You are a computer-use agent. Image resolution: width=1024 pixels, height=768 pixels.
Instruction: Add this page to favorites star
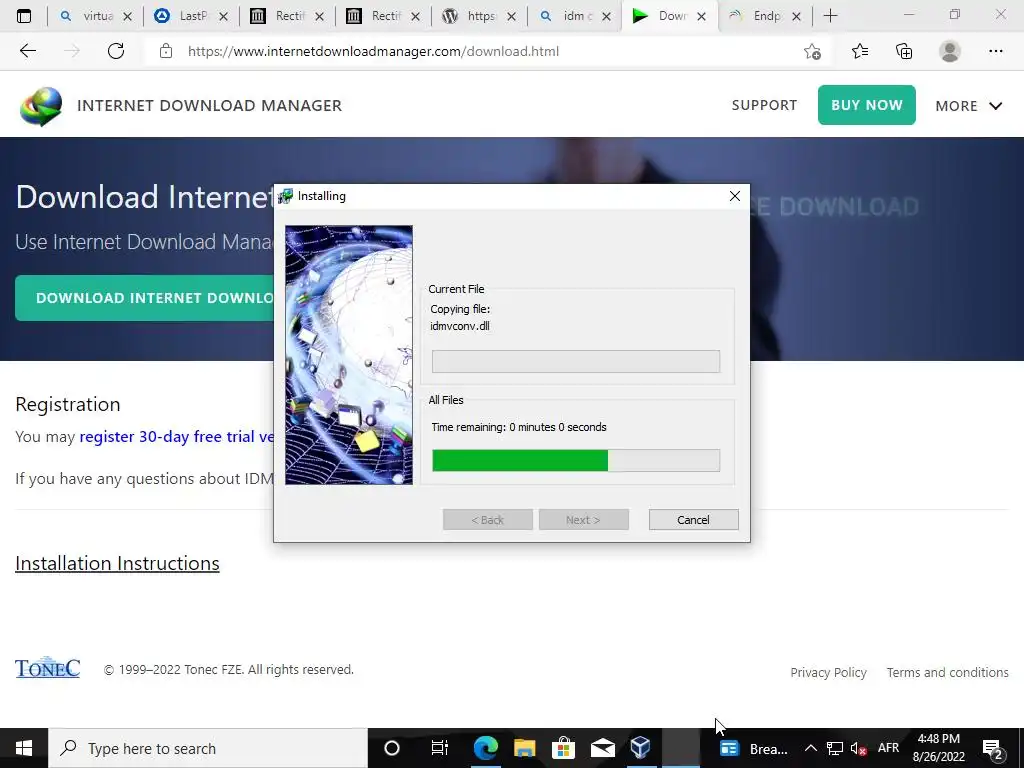(x=812, y=51)
